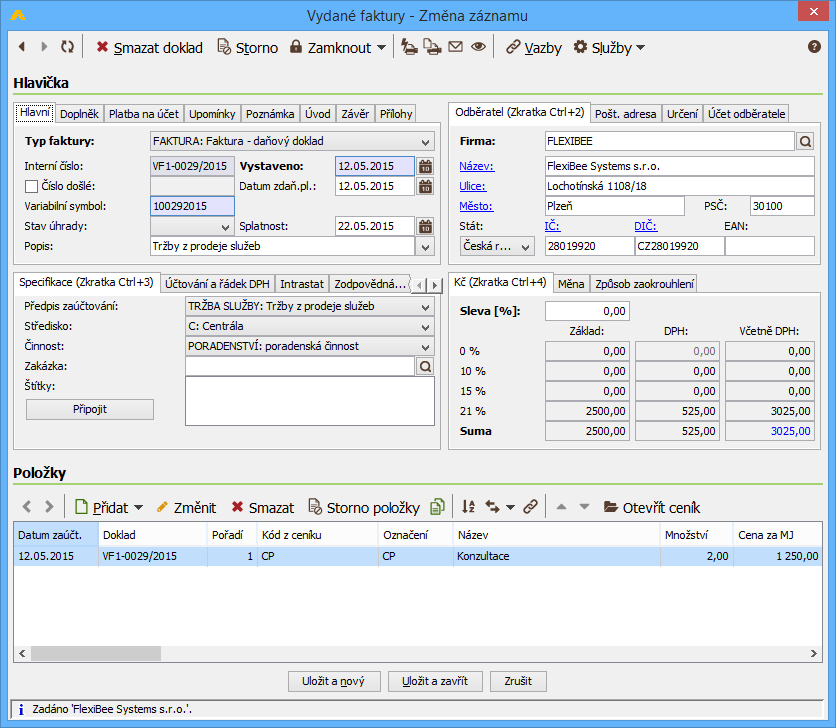Viewport: 836px width, 728px height.
Task: Click the Smazat doklad delete button
Action: pyautogui.click(x=149, y=47)
